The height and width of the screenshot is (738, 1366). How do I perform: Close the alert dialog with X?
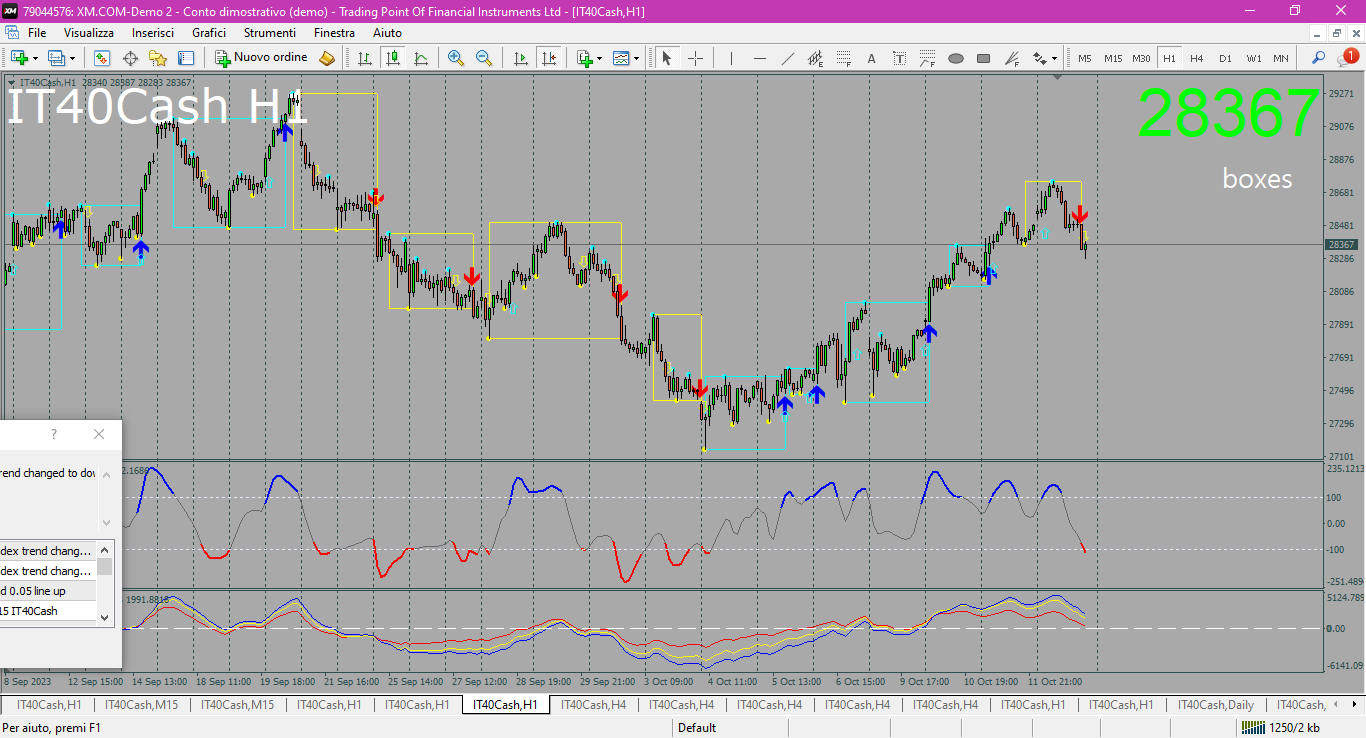coord(98,434)
